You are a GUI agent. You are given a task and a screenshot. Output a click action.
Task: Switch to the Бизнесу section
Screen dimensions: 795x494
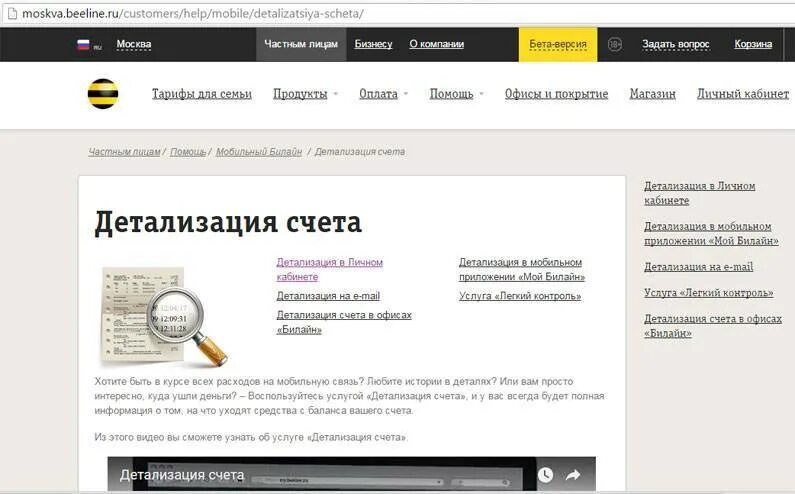[373, 44]
